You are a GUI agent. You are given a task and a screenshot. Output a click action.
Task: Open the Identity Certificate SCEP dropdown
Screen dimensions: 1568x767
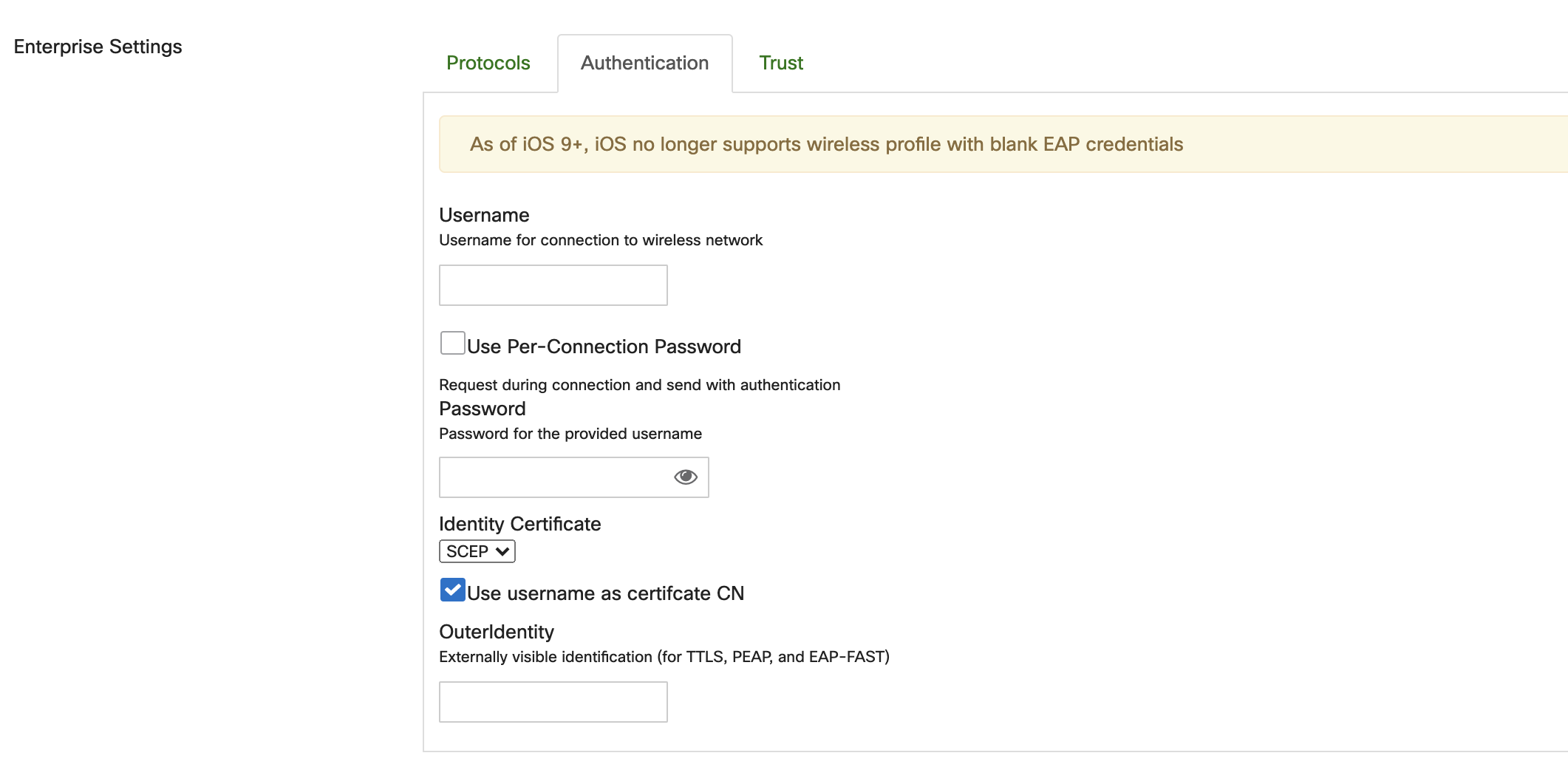click(477, 552)
